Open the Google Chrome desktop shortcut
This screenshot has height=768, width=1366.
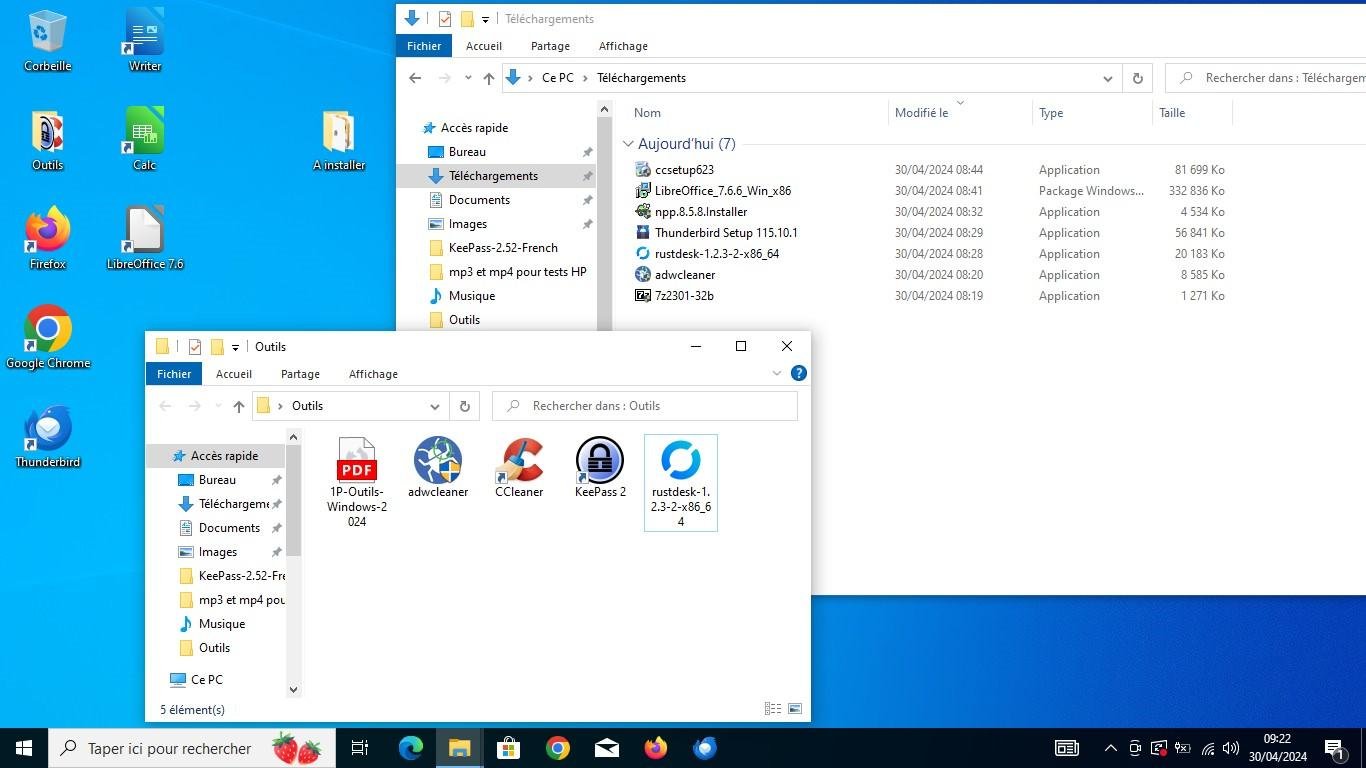click(48, 337)
